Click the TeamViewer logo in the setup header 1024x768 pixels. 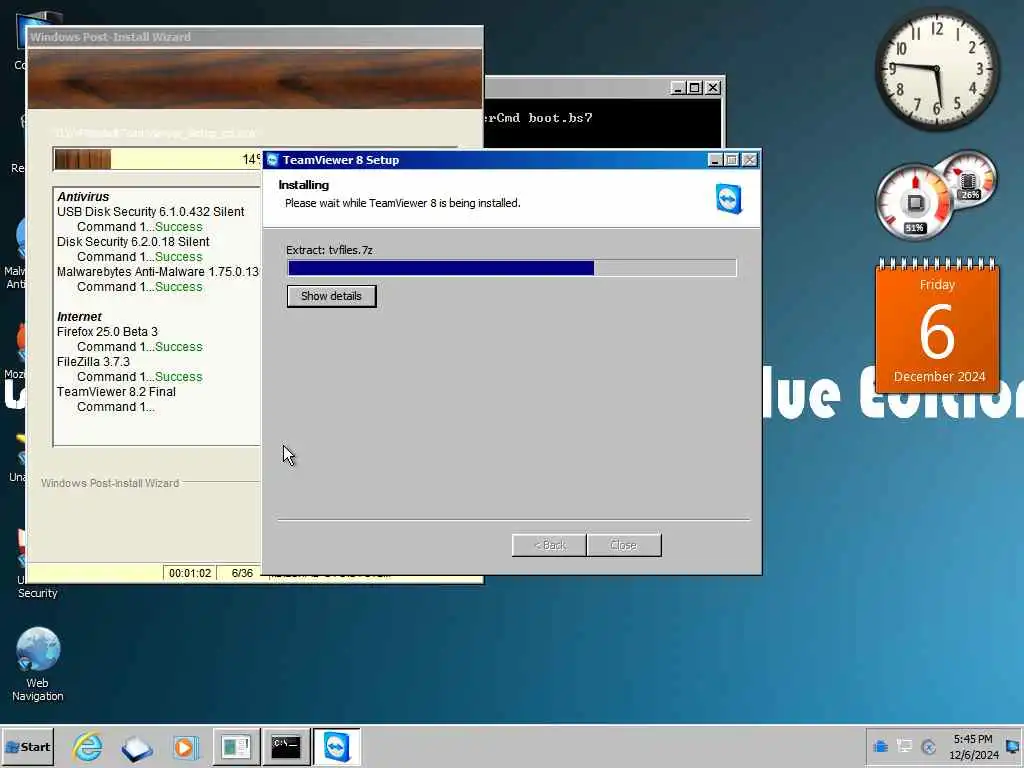729,199
